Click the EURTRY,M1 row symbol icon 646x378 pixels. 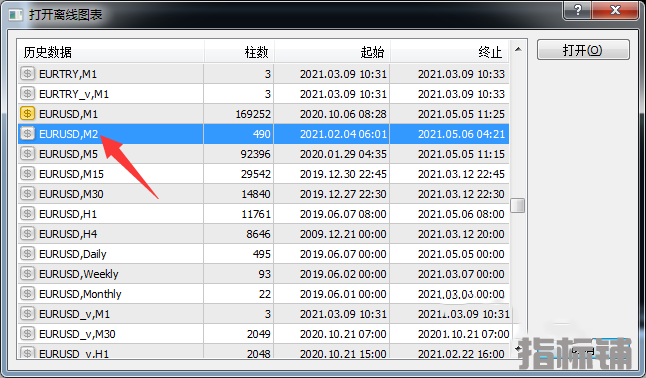pos(28,74)
